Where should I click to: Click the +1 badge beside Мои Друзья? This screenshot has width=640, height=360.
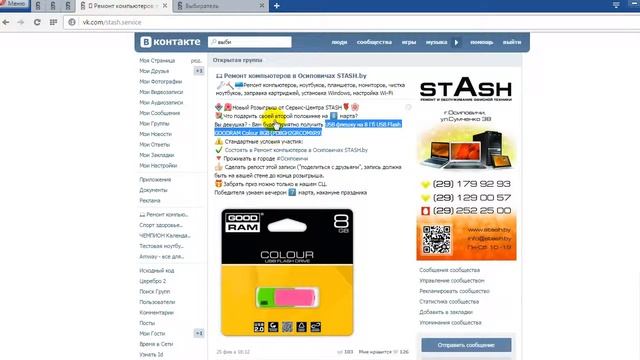pyautogui.click(x=199, y=71)
